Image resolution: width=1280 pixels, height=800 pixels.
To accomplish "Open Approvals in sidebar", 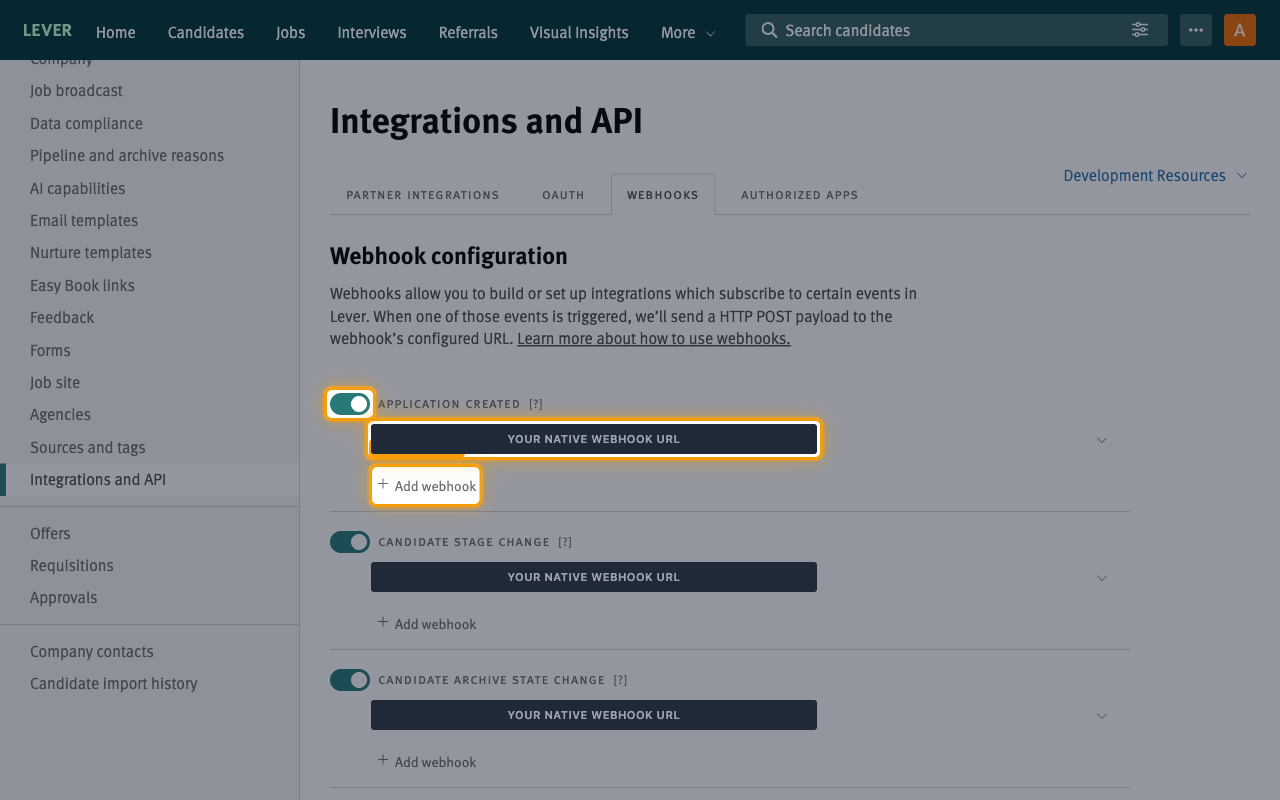I will (x=64, y=598).
